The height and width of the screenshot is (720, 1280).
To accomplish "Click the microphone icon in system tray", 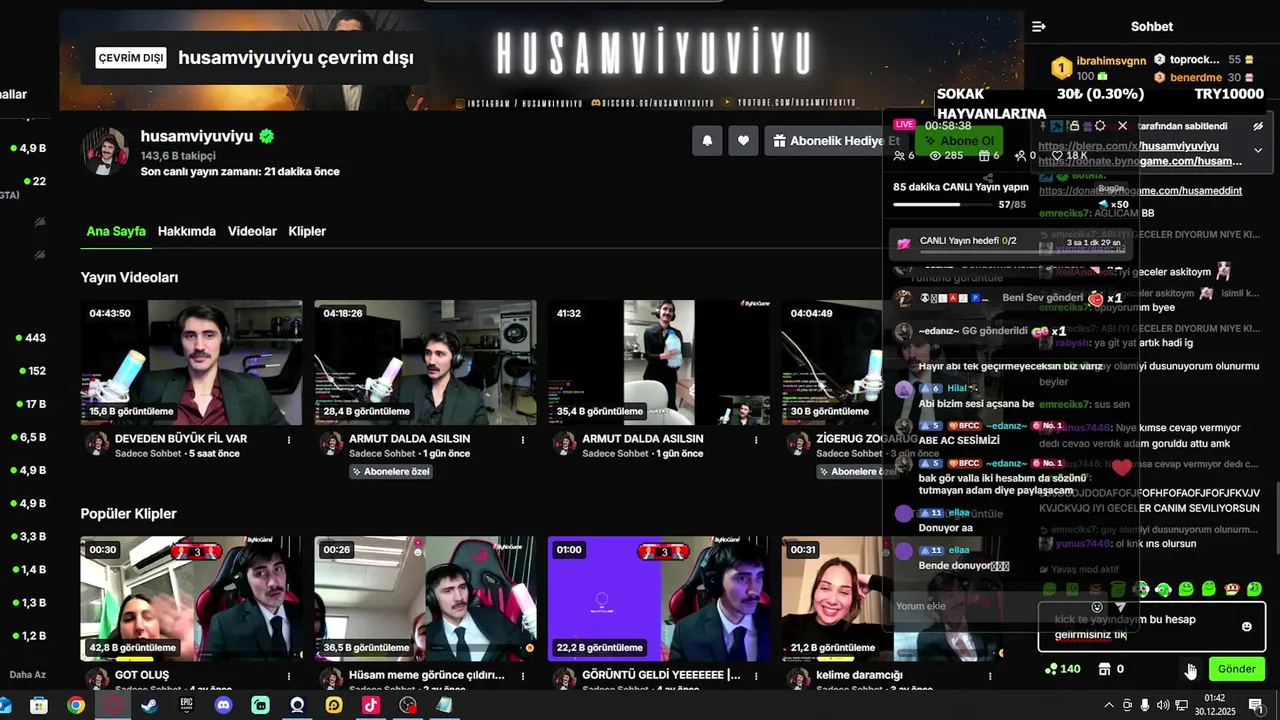I will pyautogui.click(x=1145, y=706).
